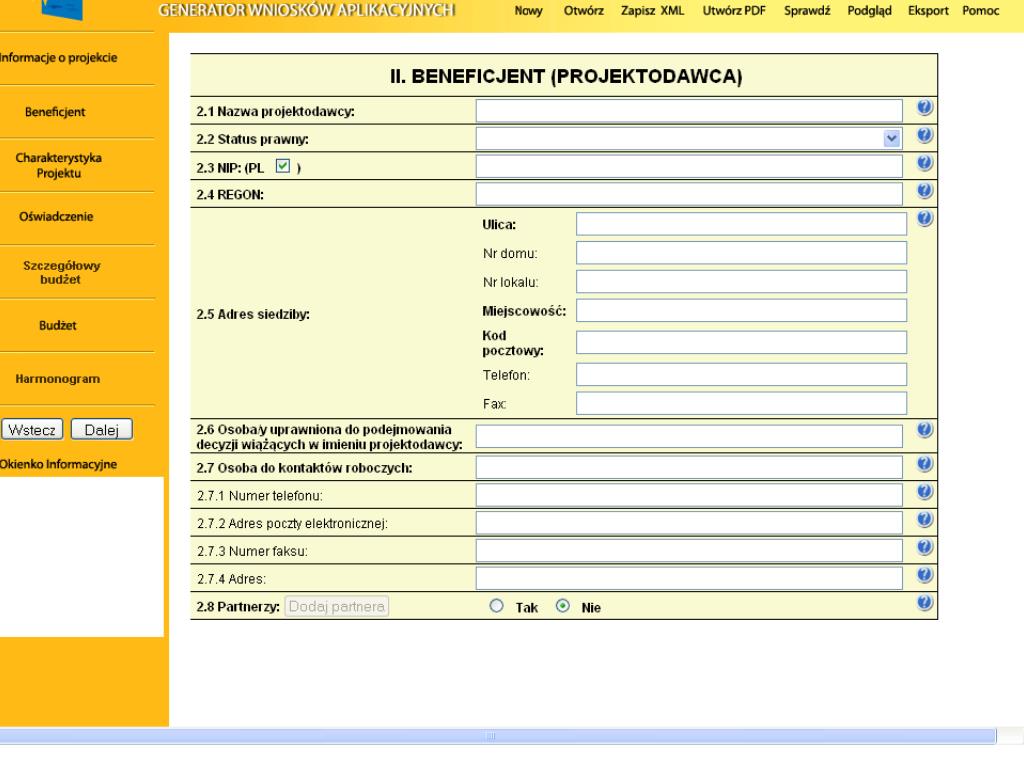Click the Okienko Informacyjne text area
Screen dimensions: 1024x768
81,556
